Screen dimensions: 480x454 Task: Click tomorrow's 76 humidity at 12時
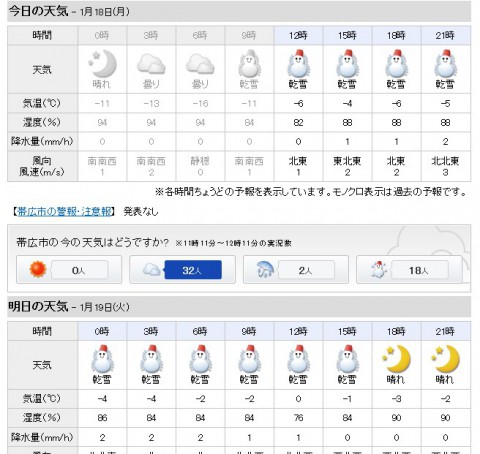298,418
